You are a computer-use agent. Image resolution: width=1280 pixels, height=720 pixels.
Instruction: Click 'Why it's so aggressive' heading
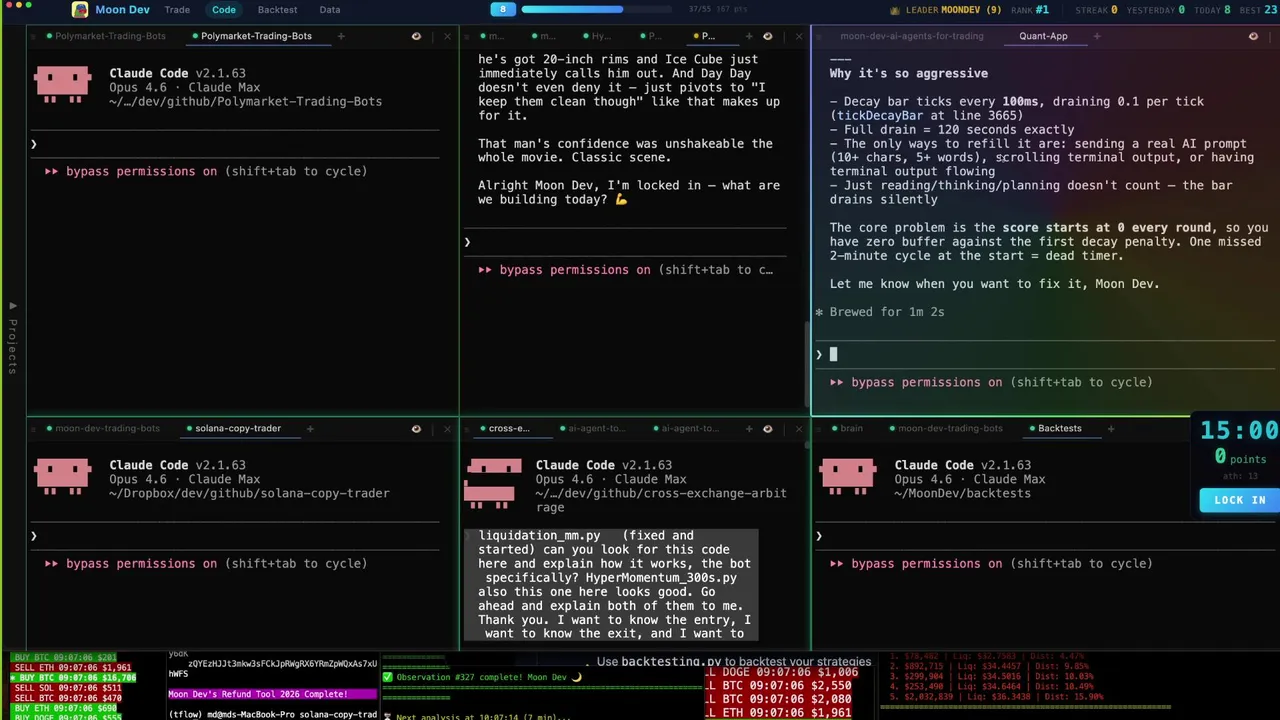(908, 73)
